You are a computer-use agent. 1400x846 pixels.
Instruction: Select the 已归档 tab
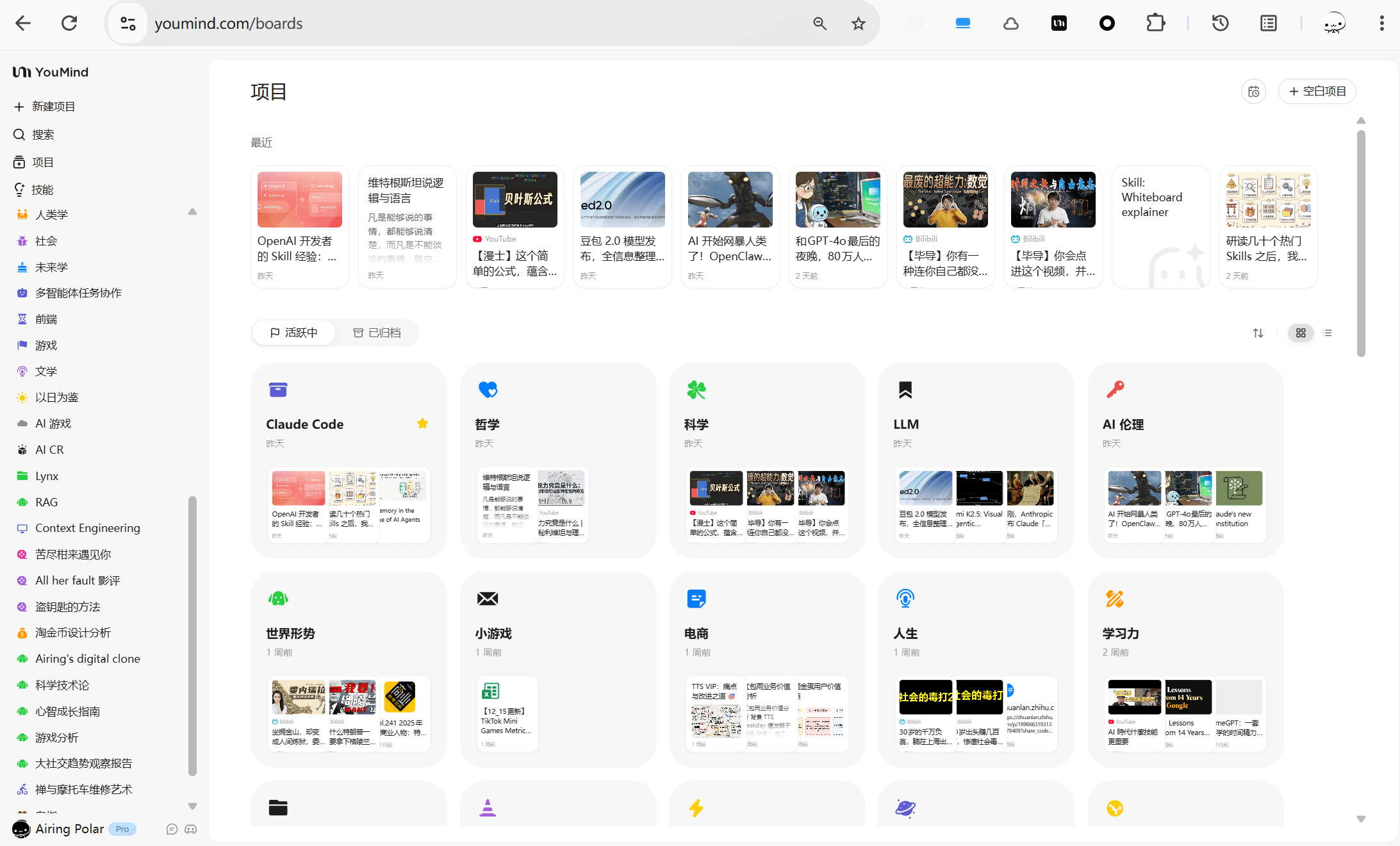tap(377, 333)
